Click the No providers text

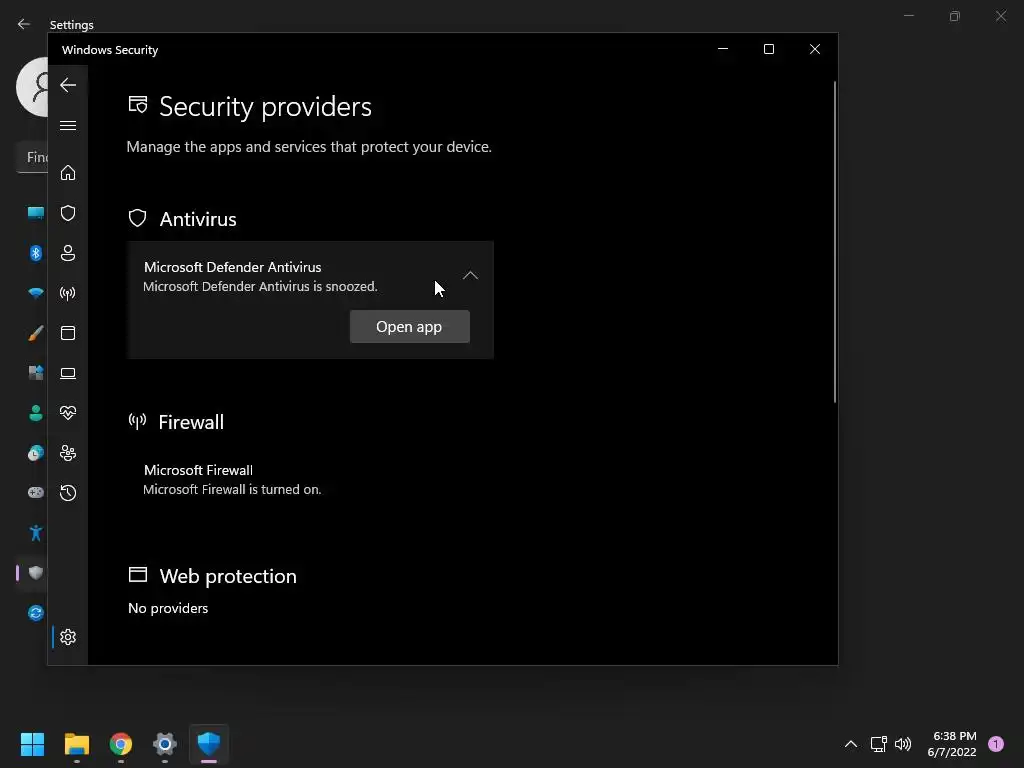168,608
